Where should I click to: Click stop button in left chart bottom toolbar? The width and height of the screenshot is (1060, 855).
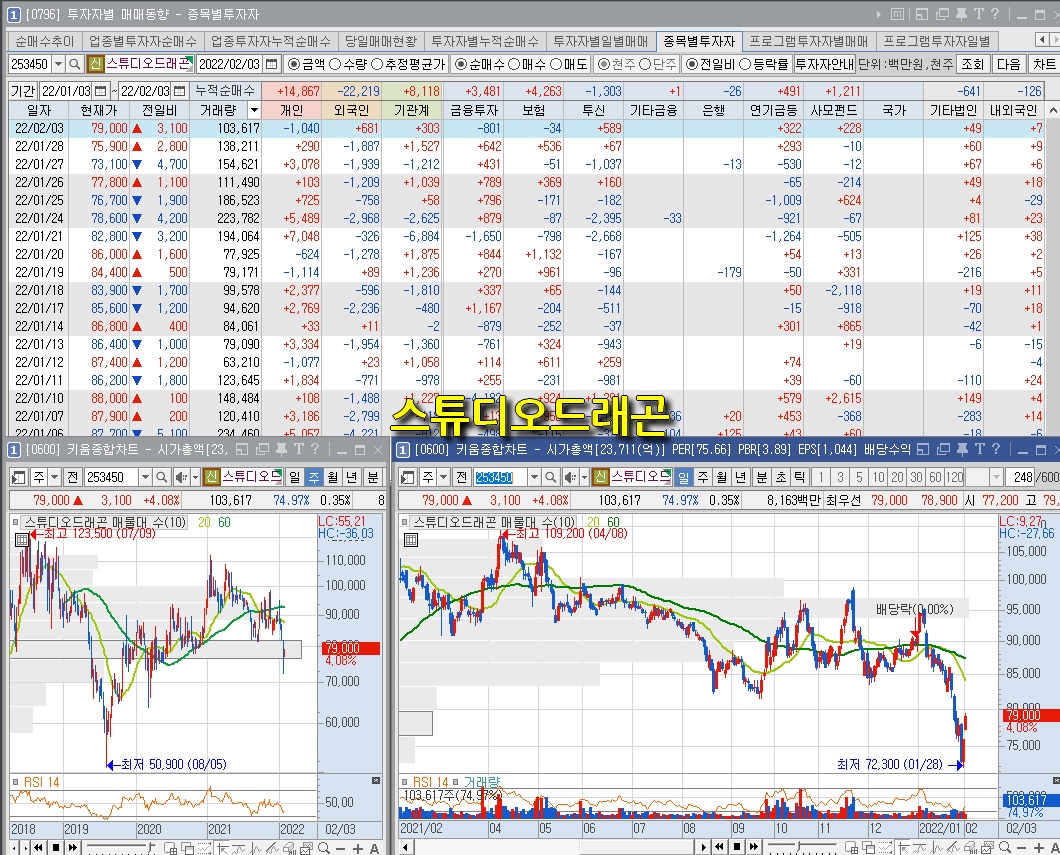(55, 847)
